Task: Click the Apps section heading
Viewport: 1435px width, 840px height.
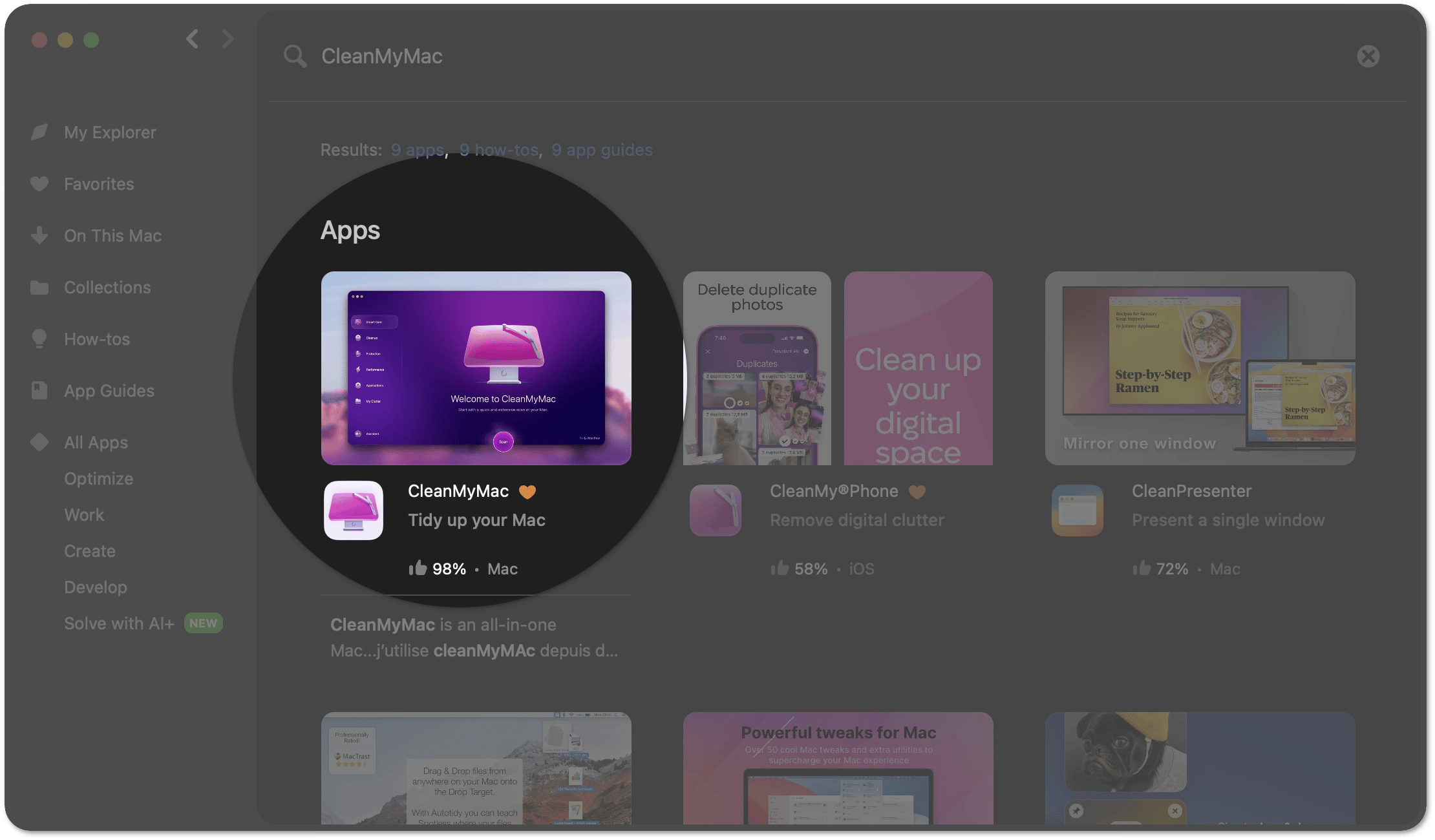Action: (x=350, y=231)
